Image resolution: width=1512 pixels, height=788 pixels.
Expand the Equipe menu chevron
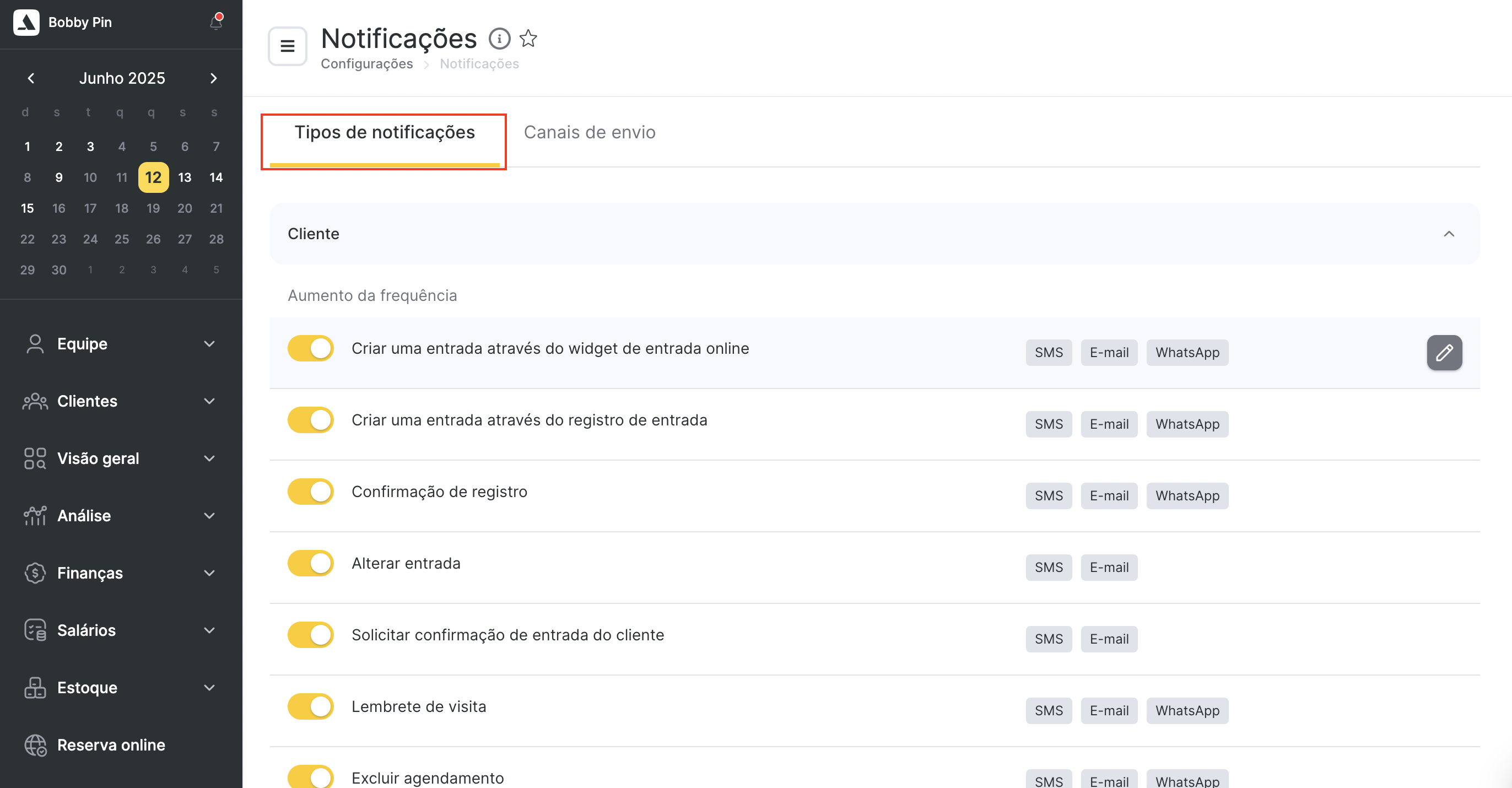[209, 344]
